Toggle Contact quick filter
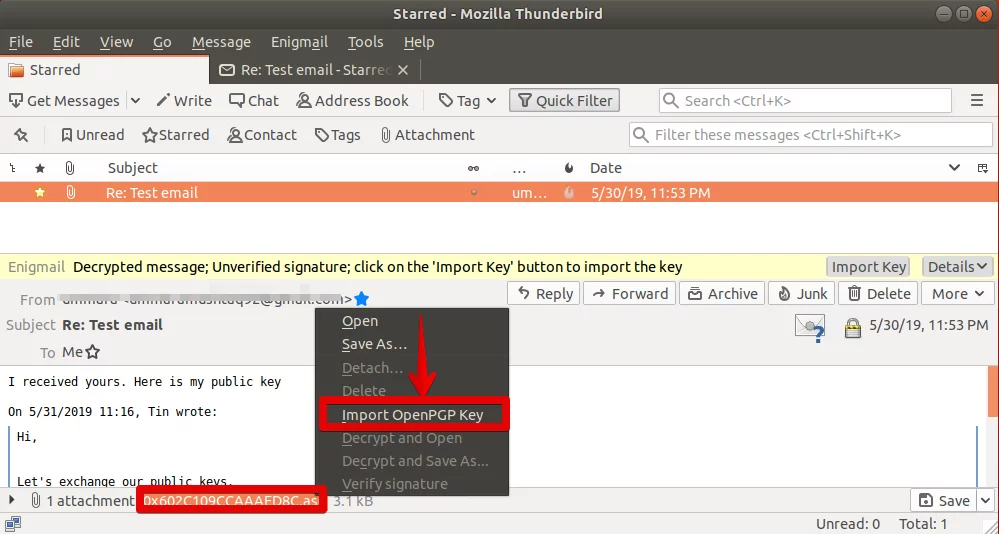 [x=262, y=135]
